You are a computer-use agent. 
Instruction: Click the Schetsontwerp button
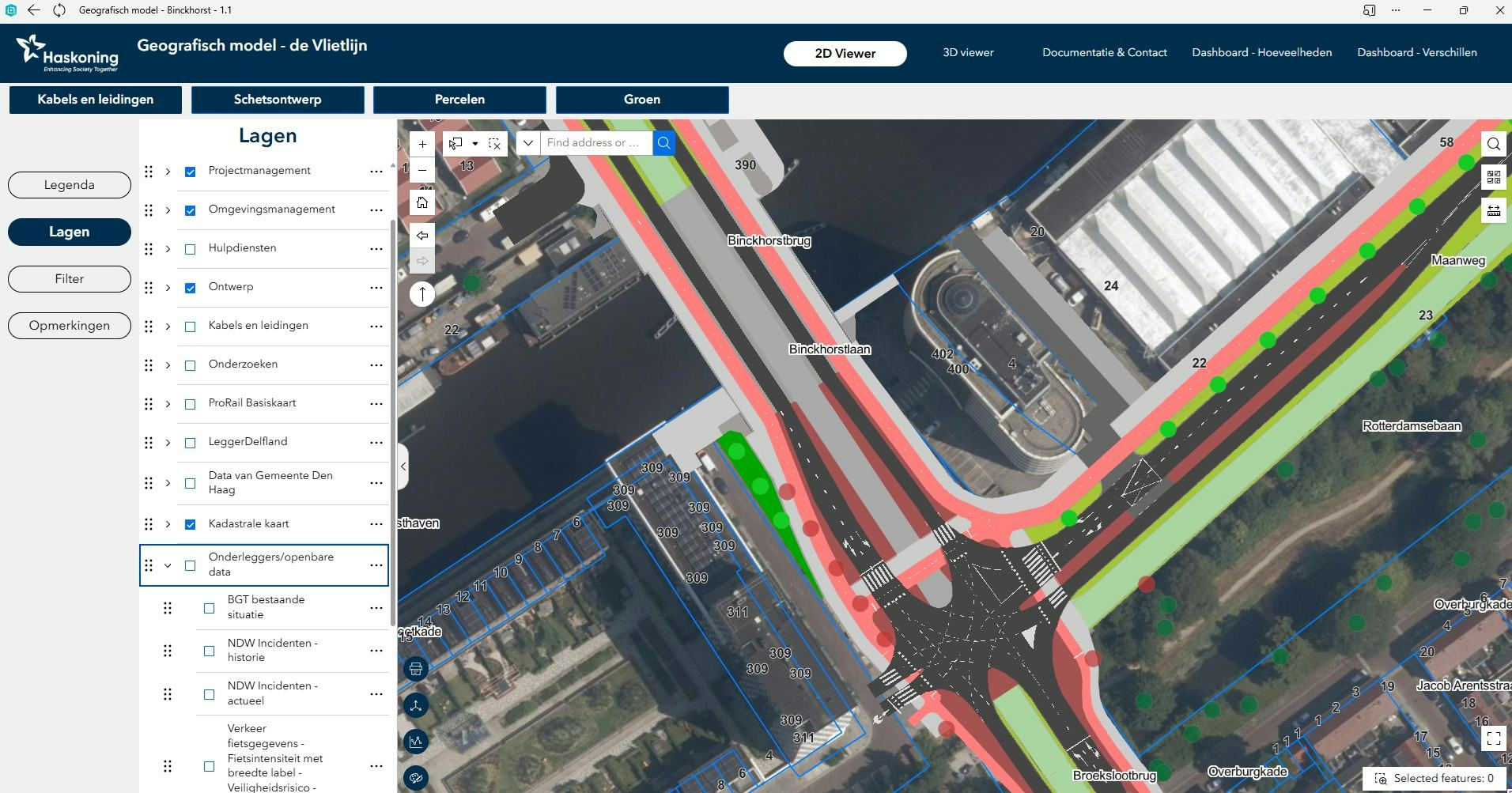click(277, 100)
